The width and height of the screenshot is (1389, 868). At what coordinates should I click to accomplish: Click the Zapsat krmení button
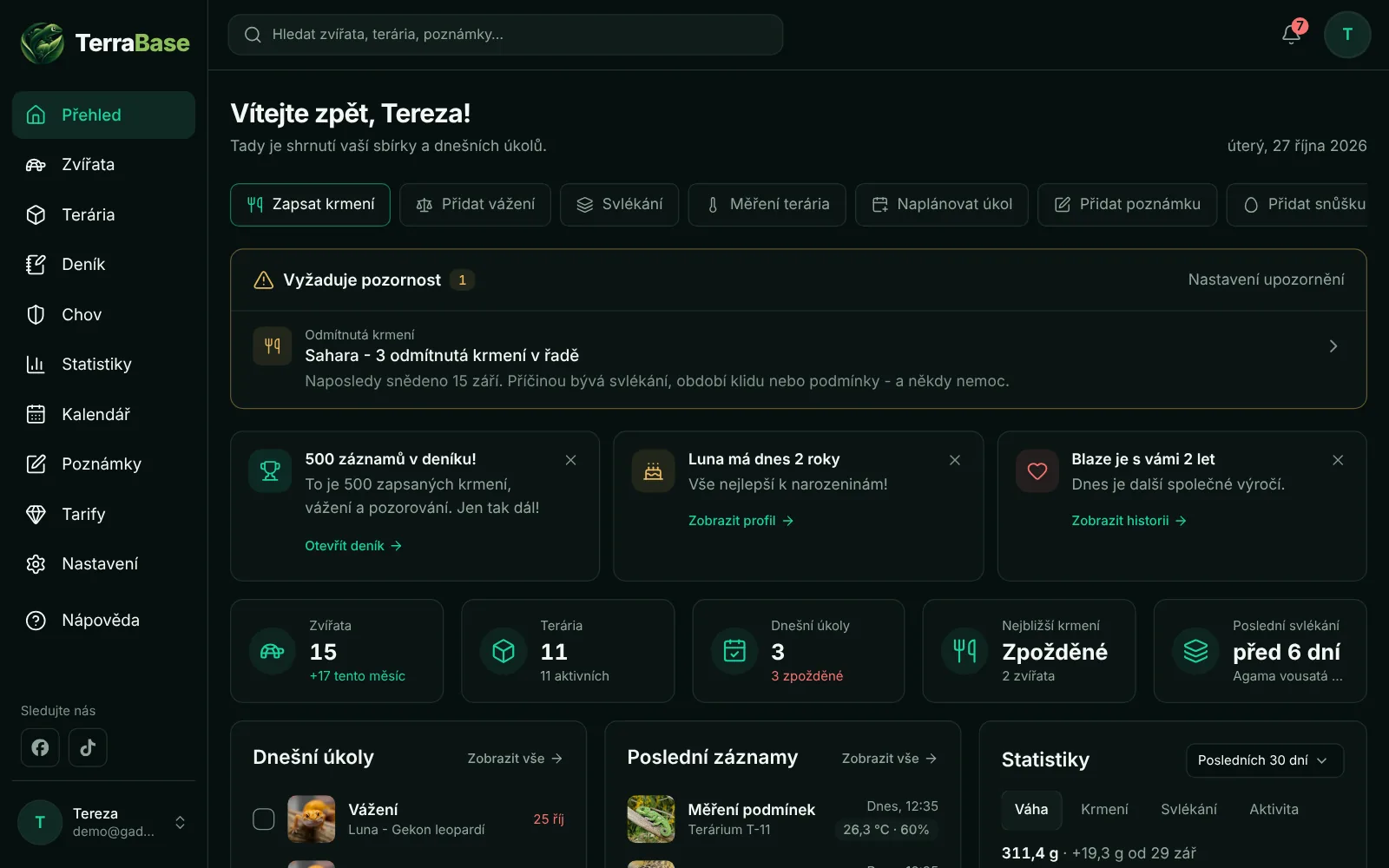coord(310,205)
